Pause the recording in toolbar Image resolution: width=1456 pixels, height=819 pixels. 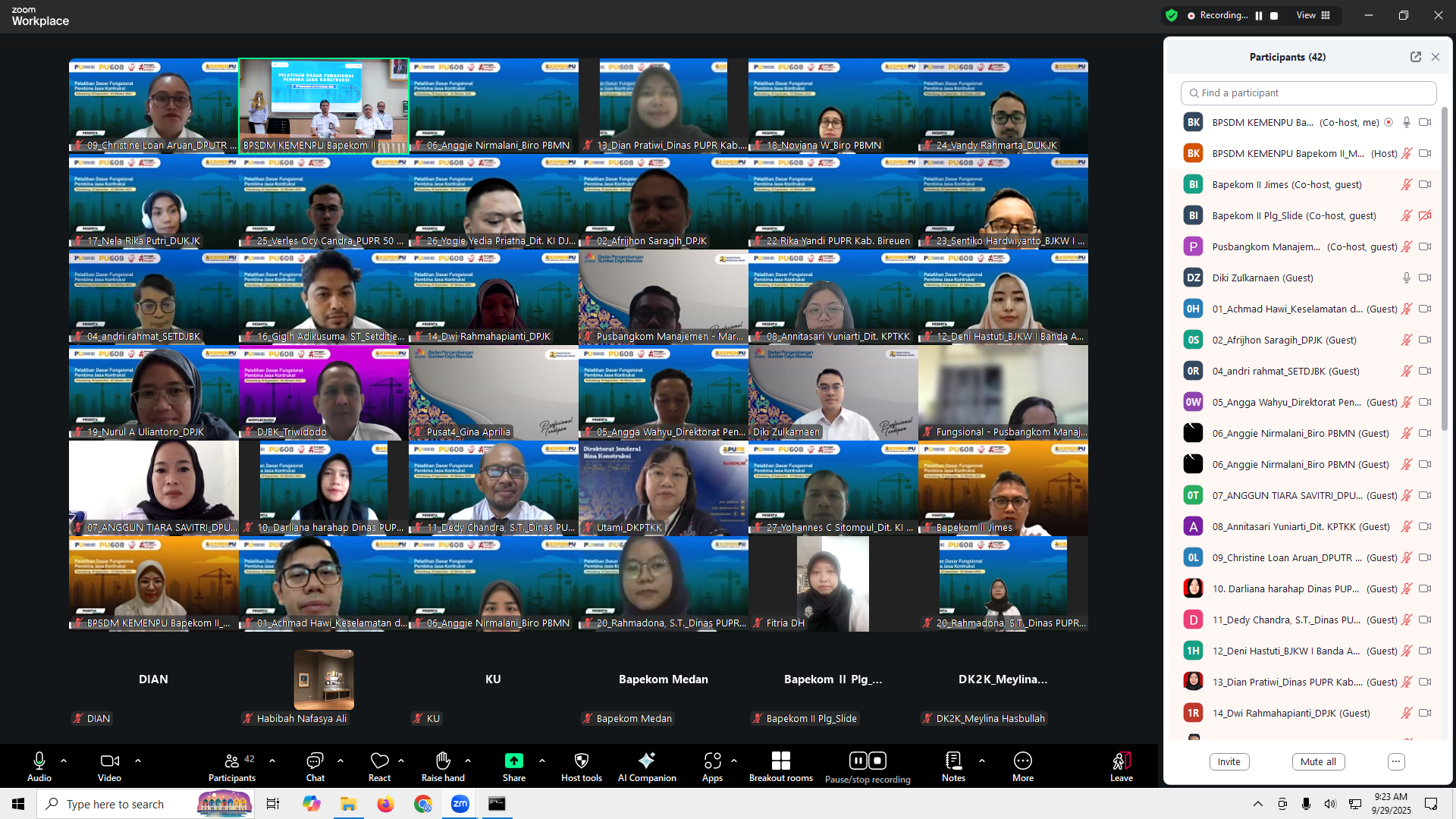point(858,761)
